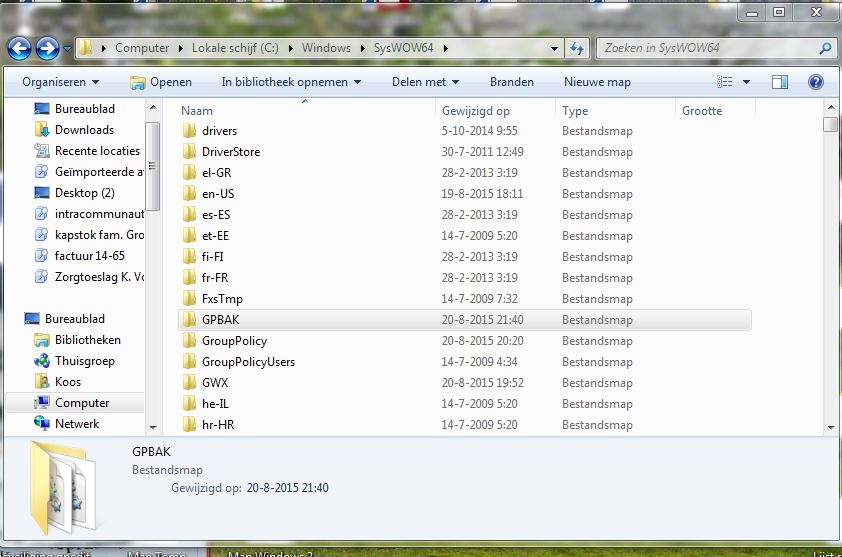Open Help with the question mark icon
The height and width of the screenshot is (557, 842).
click(815, 82)
